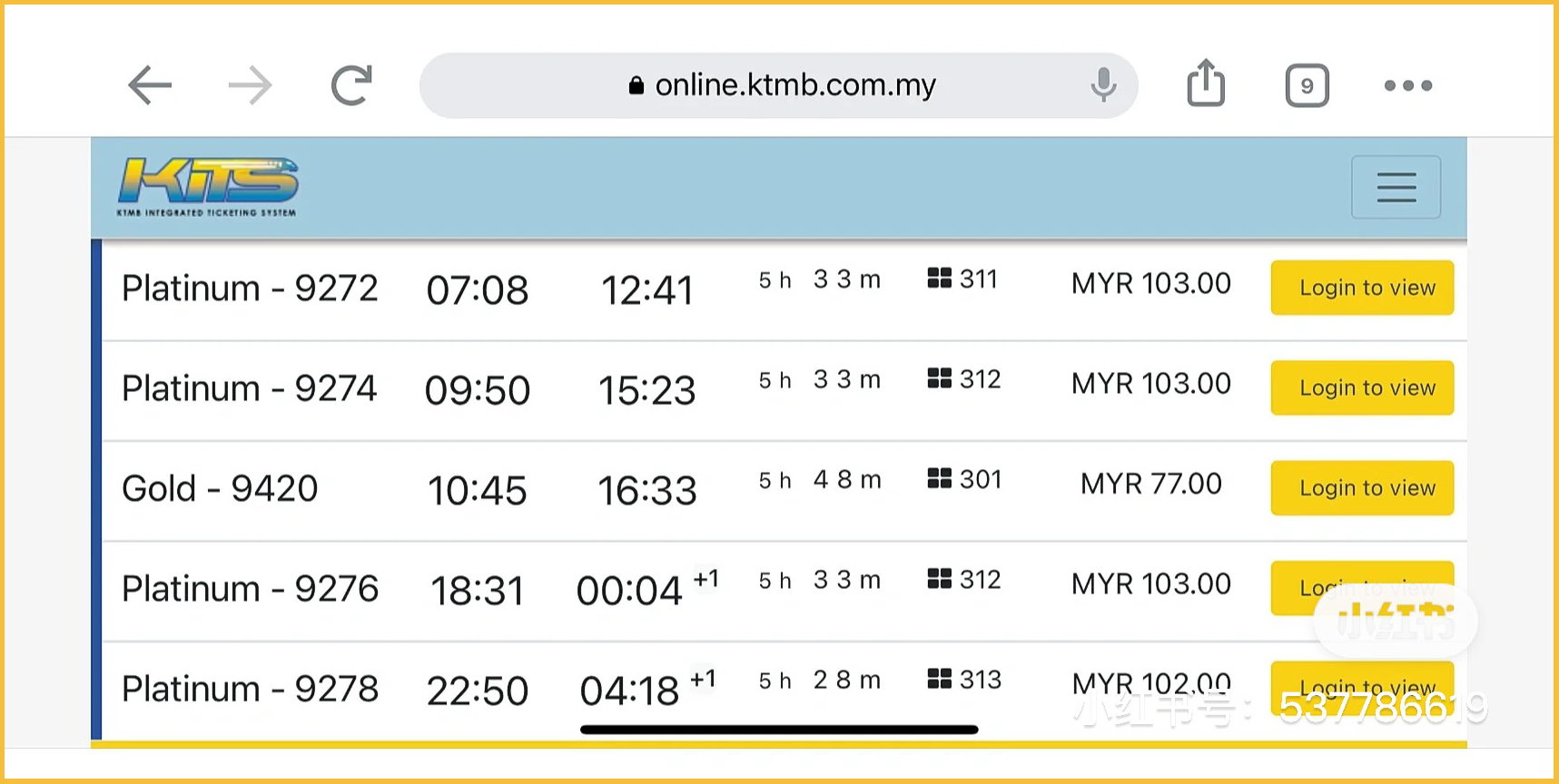The width and height of the screenshot is (1559, 784).
Task: Open the share sheet icon
Action: coord(1206,83)
